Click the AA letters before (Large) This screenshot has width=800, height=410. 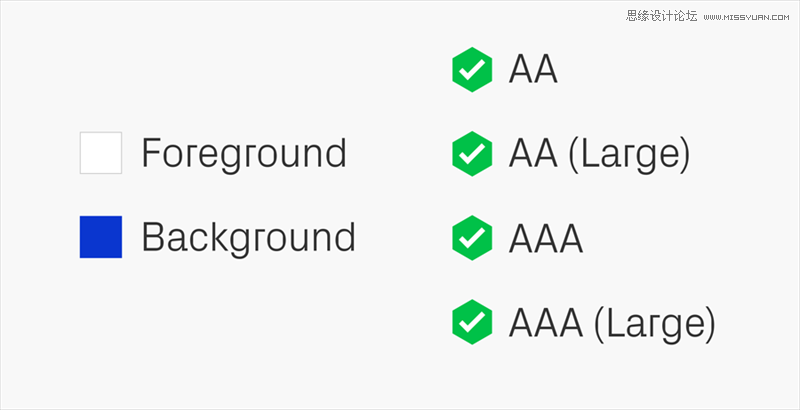(x=533, y=154)
